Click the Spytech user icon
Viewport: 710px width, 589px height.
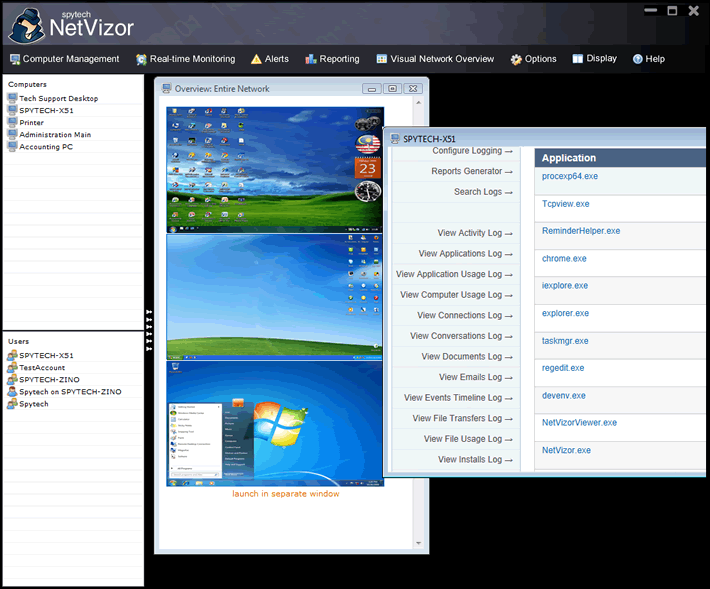click(12, 403)
